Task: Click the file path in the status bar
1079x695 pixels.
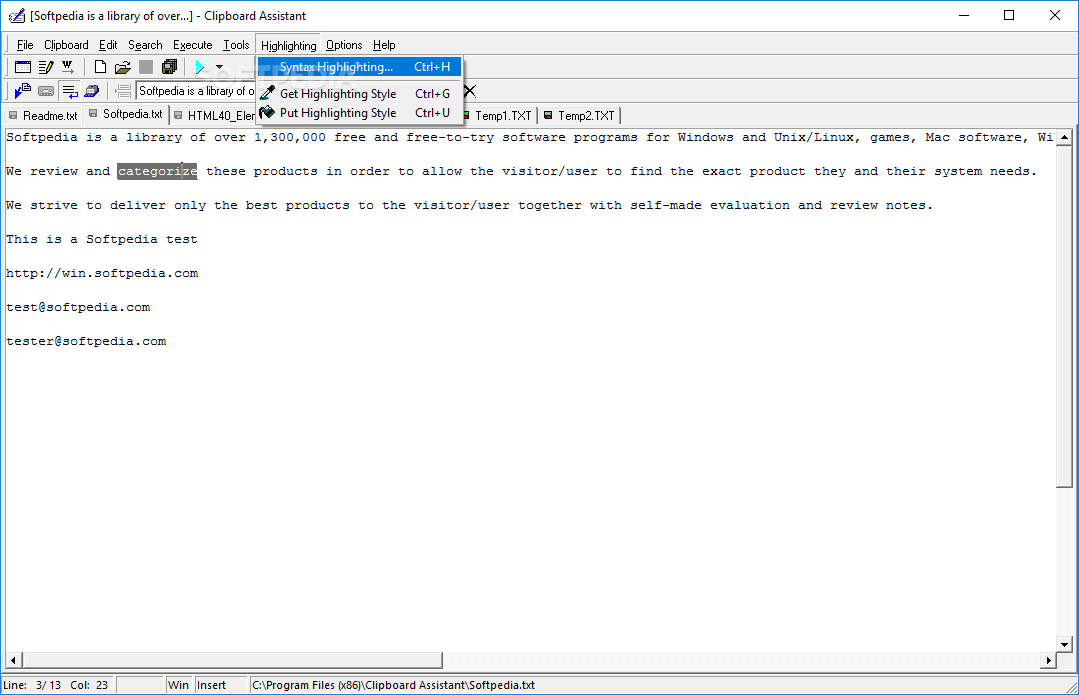Action: tap(393, 685)
